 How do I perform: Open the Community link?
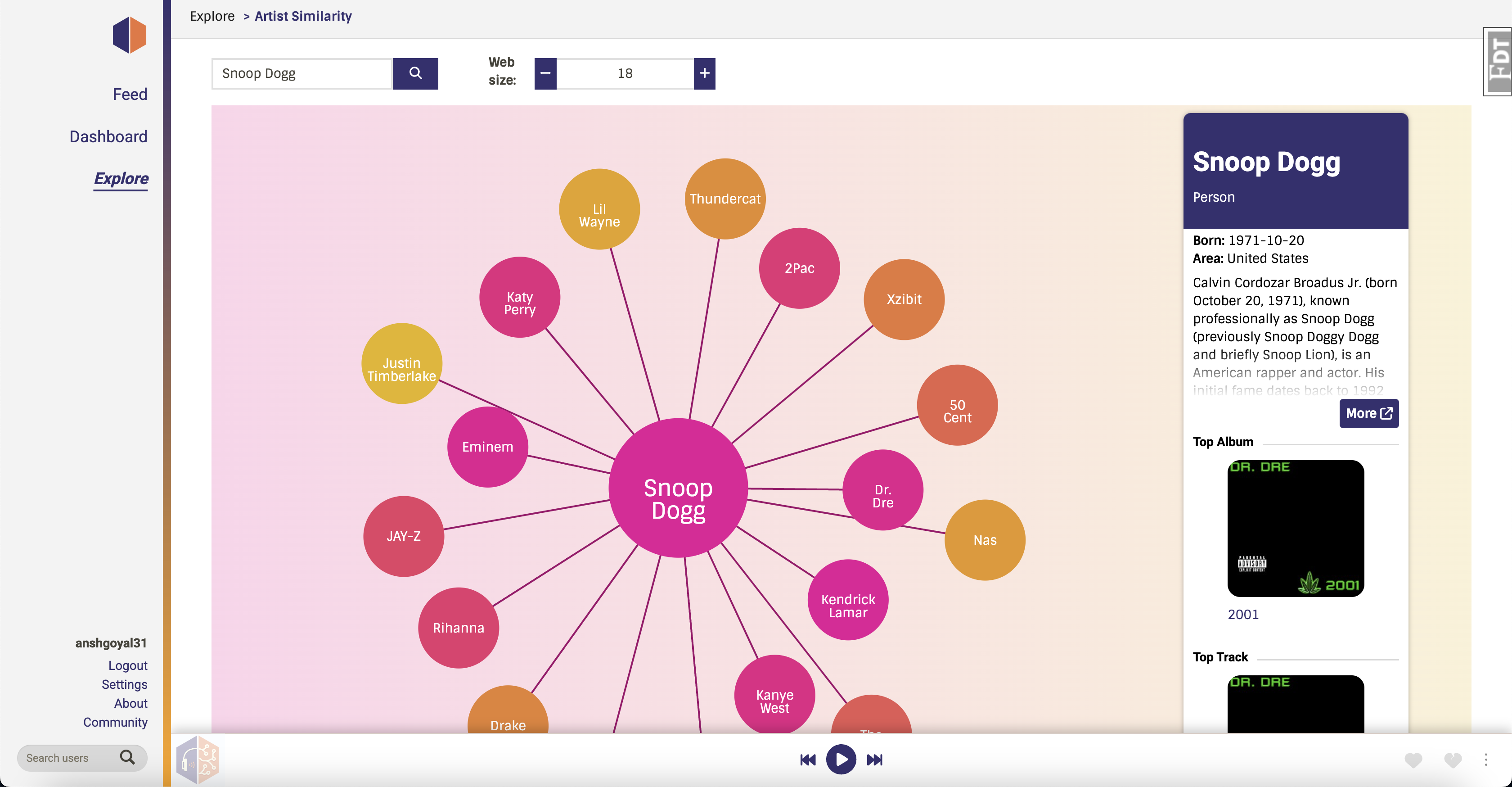point(115,722)
